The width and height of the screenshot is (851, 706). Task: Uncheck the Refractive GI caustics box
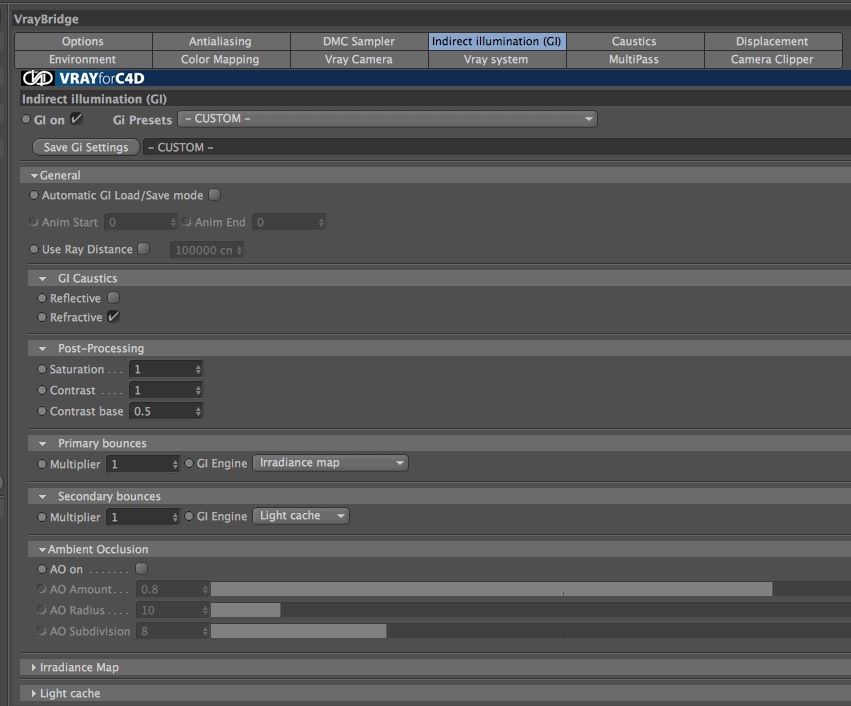tap(113, 316)
